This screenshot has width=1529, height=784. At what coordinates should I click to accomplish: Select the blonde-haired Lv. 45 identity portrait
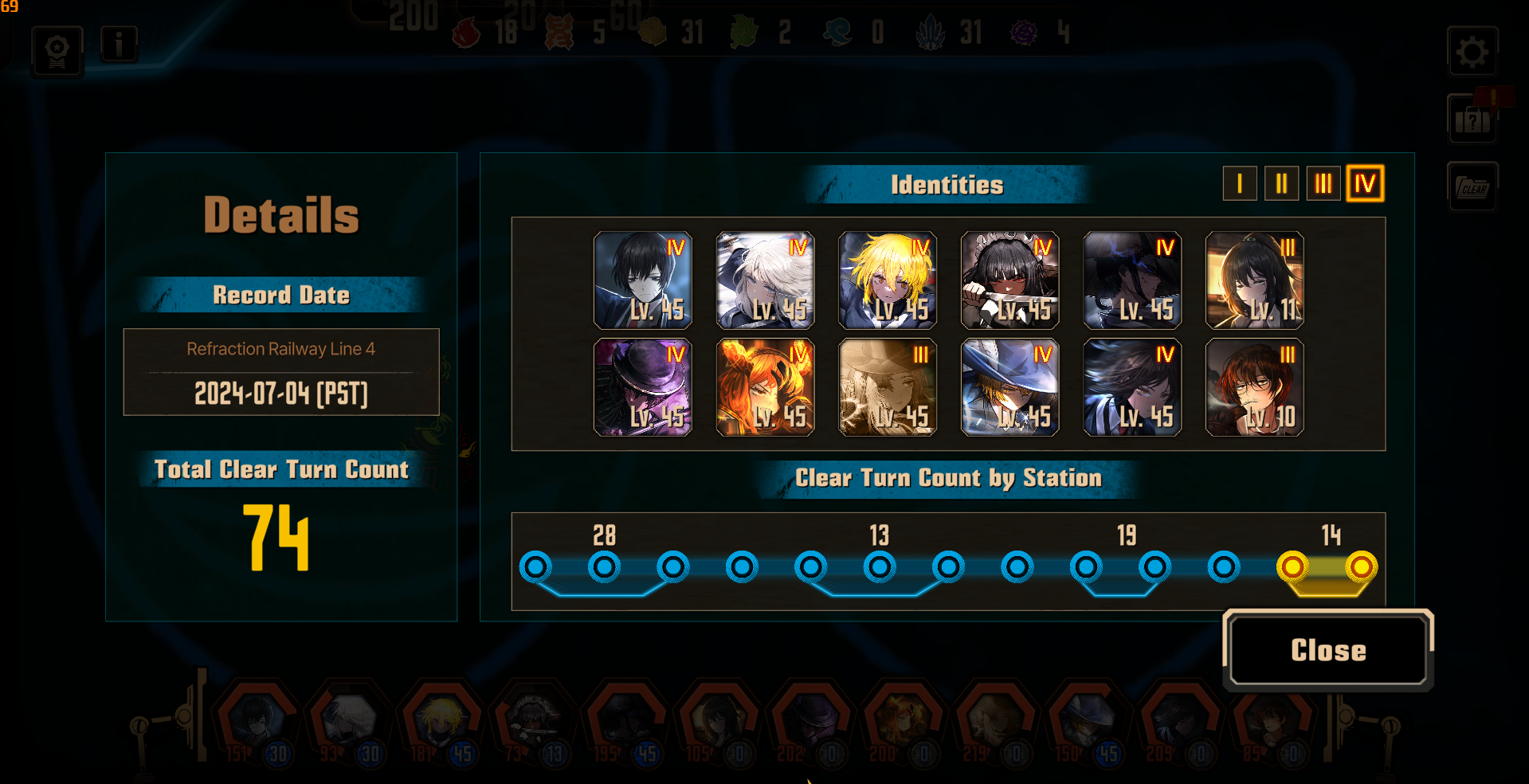[x=888, y=280]
